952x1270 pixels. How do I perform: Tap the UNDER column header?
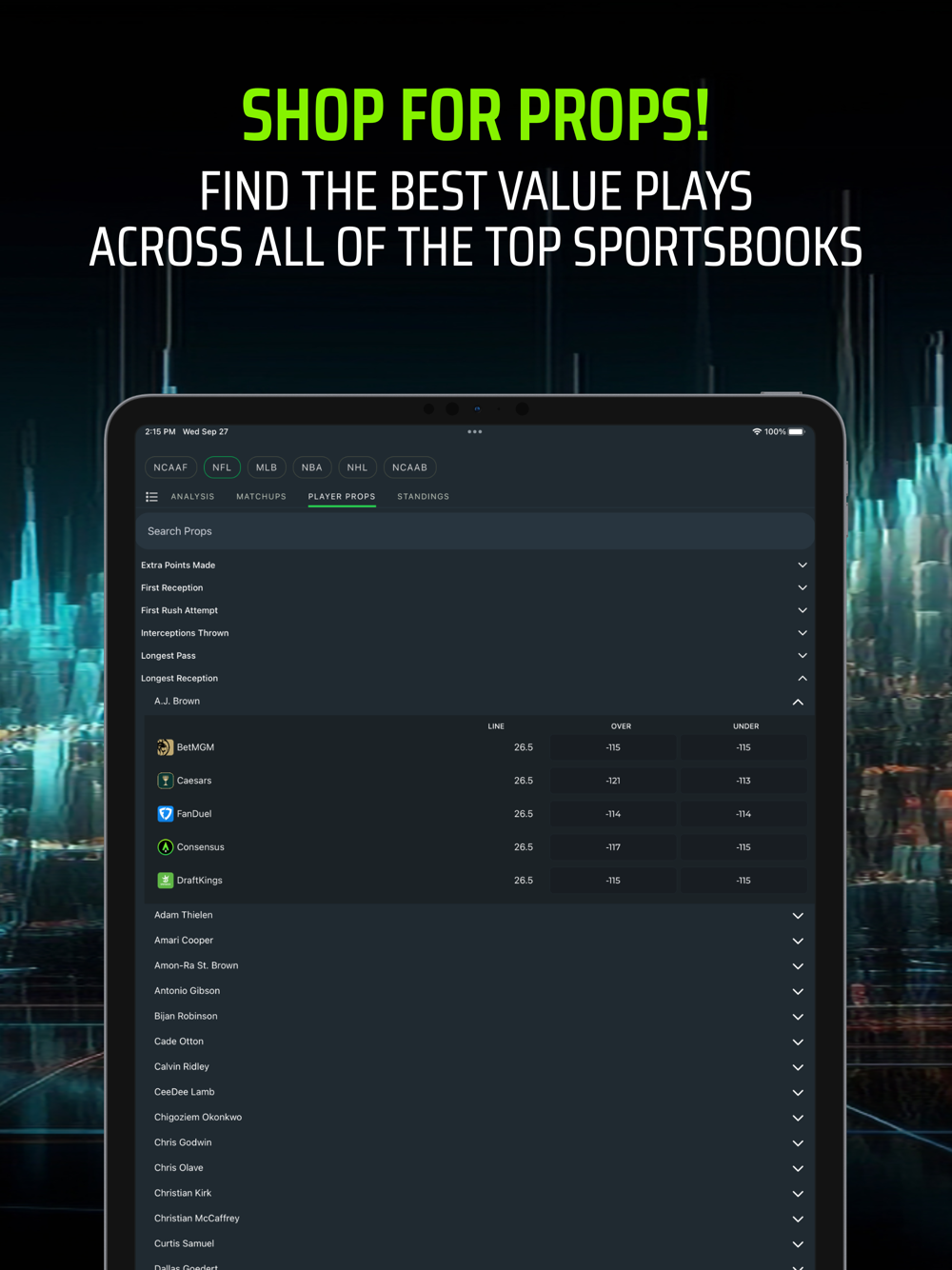click(x=746, y=726)
